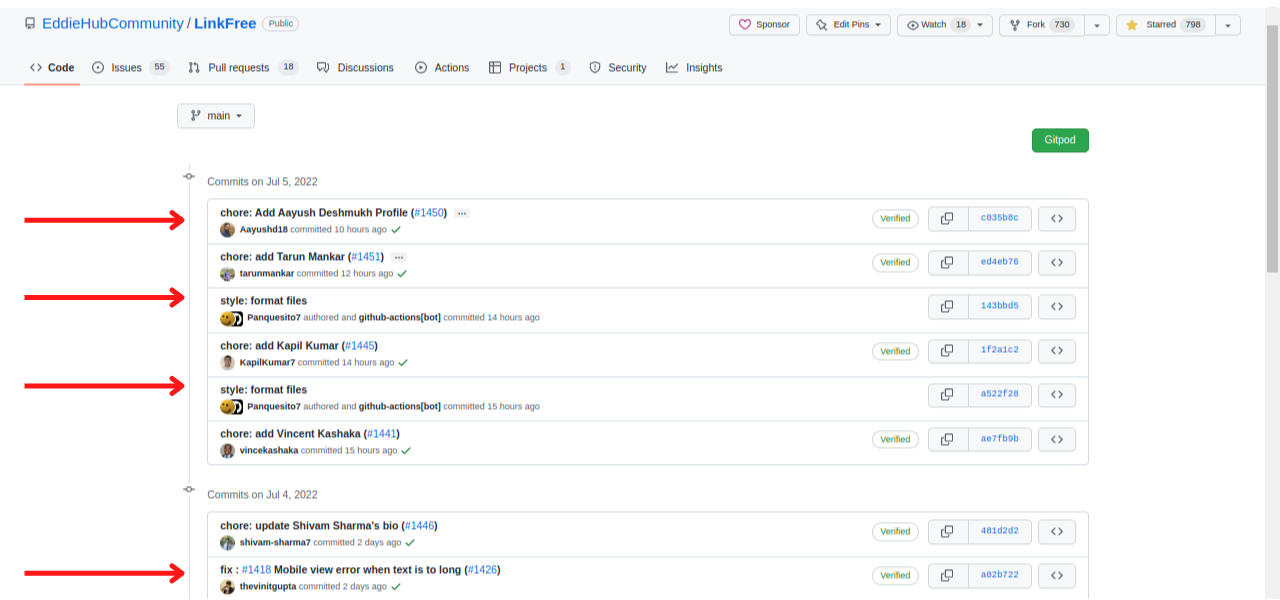The image size is (1280, 600).
Task: Click the vertical page scrollbar
Action: tap(1272, 150)
